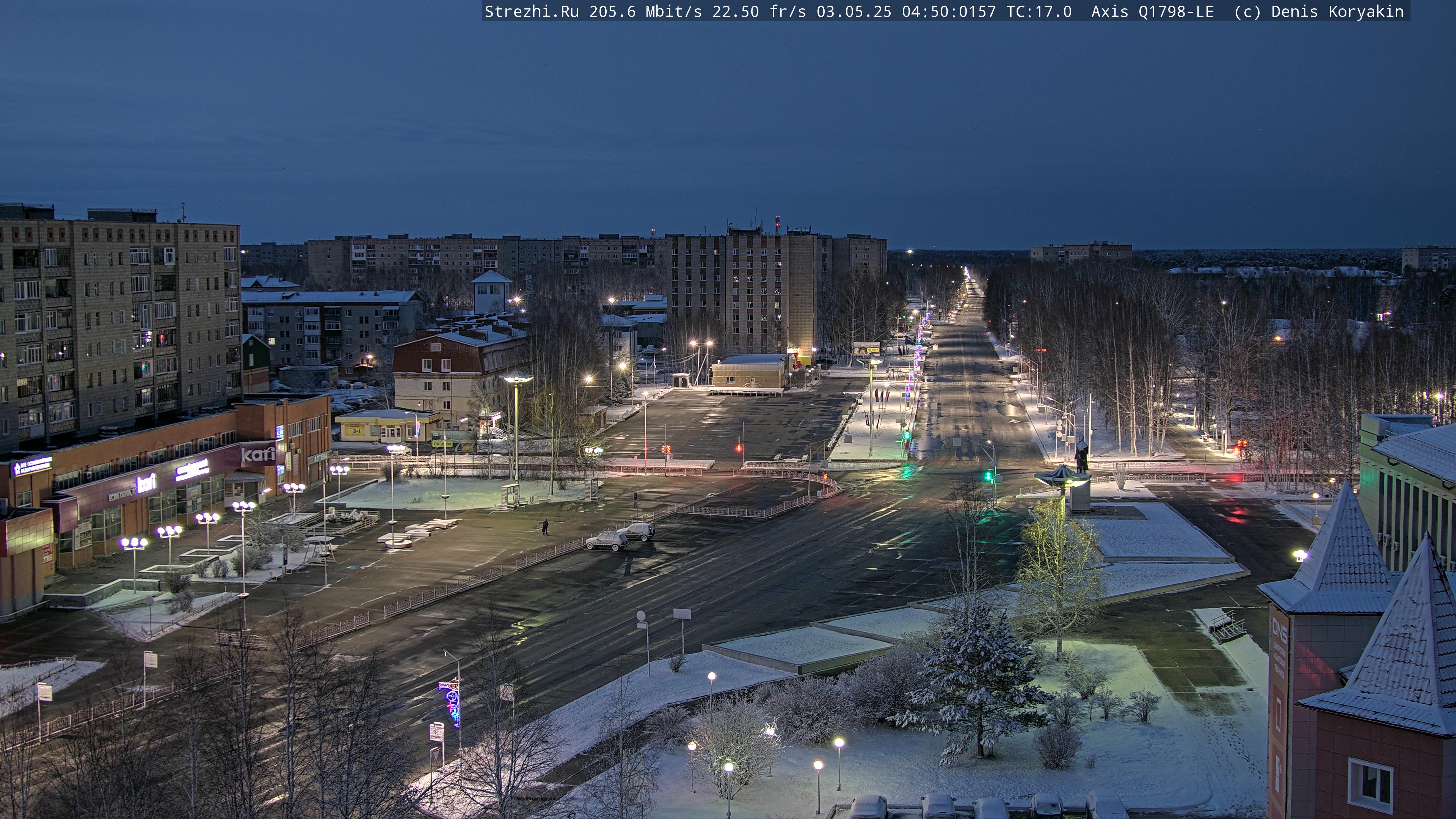Click the "TC:17.0" temperature readout
The width and height of the screenshot is (1456, 819).
[1039, 12]
